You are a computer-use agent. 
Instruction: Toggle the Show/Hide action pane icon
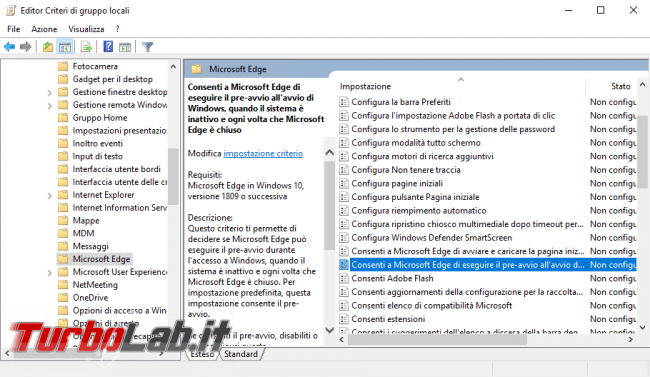coord(125,47)
